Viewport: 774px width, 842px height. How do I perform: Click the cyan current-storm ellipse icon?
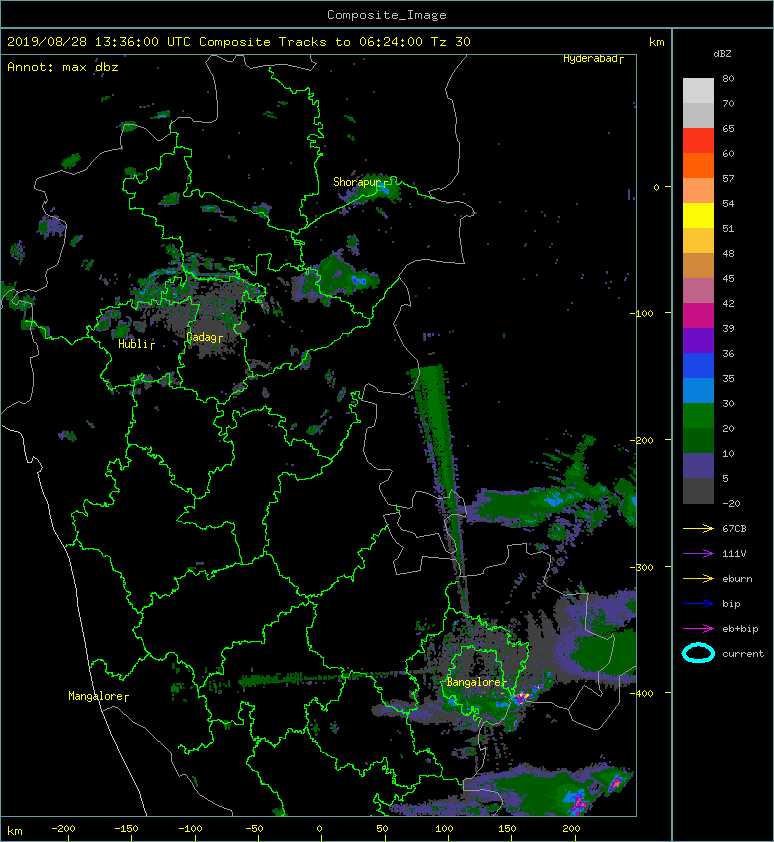click(x=698, y=653)
